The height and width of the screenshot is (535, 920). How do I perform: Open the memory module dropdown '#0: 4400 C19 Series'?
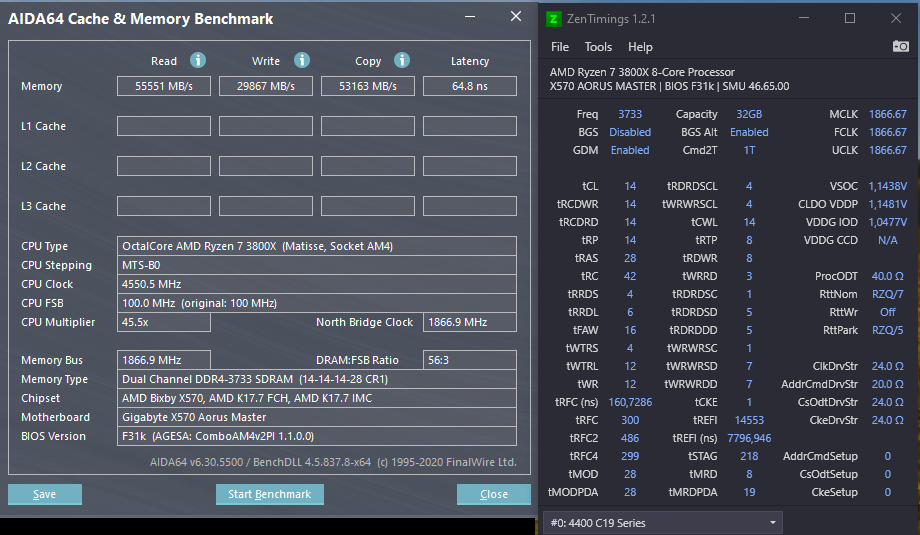click(663, 523)
